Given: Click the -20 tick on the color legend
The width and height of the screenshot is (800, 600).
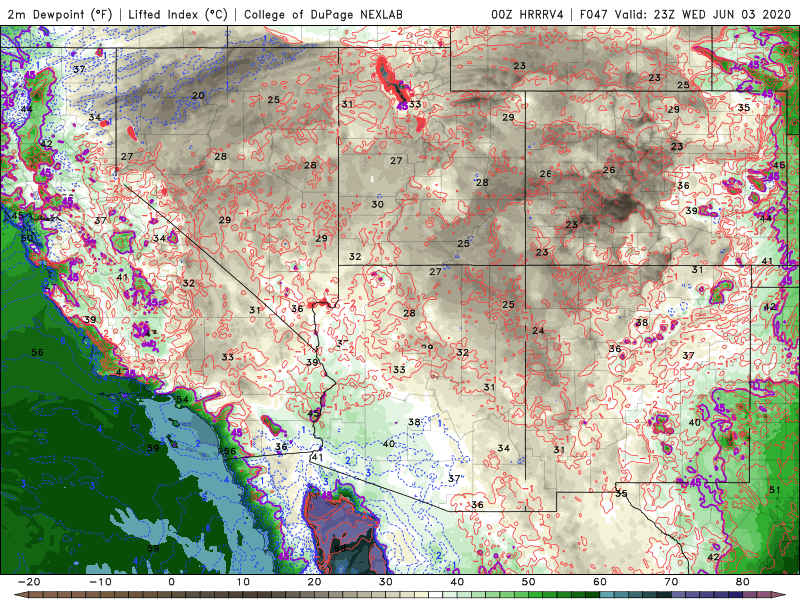Looking at the screenshot, I should [x=29, y=582].
